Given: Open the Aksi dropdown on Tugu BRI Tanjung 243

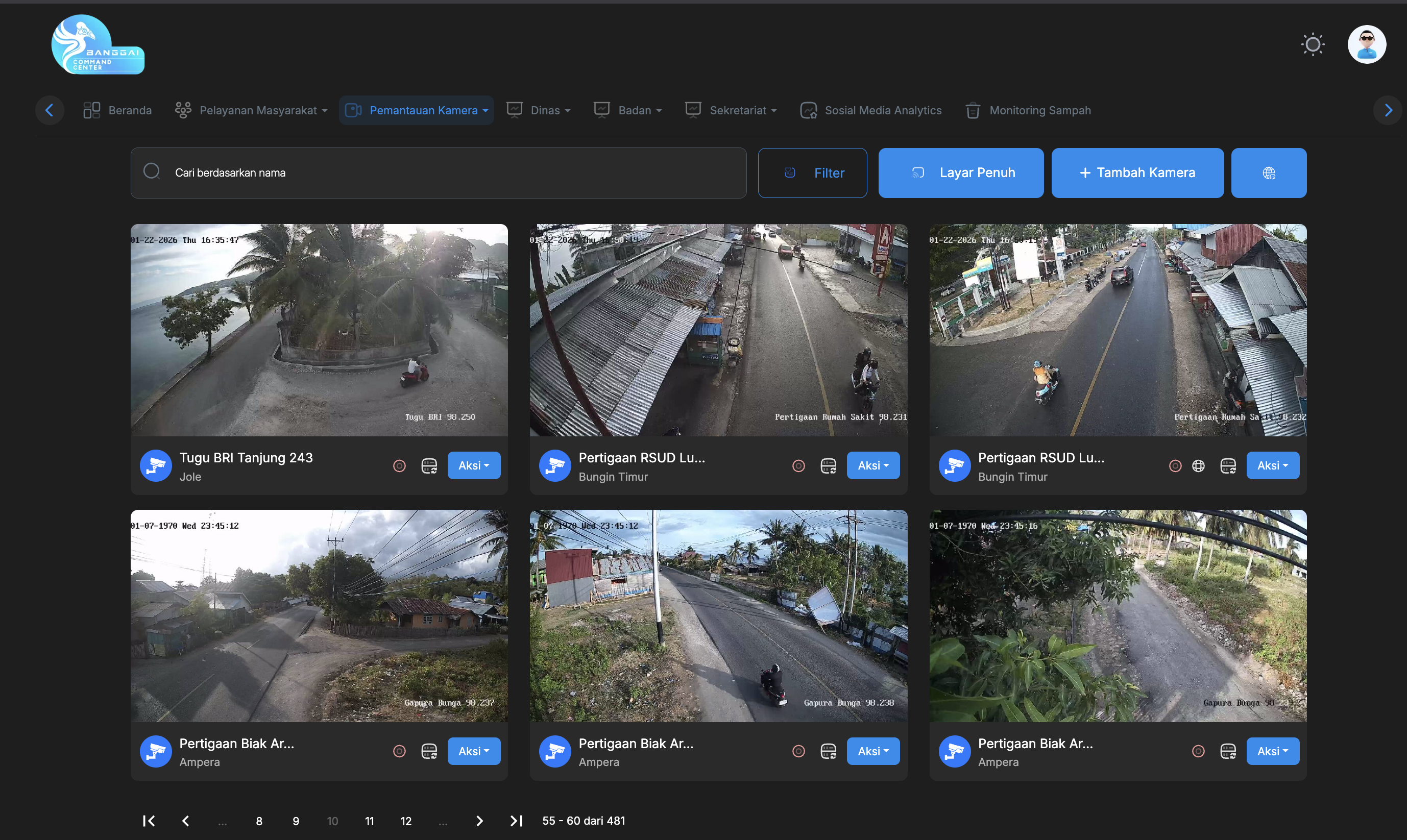Looking at the screenshot, I should coord(473,465).
